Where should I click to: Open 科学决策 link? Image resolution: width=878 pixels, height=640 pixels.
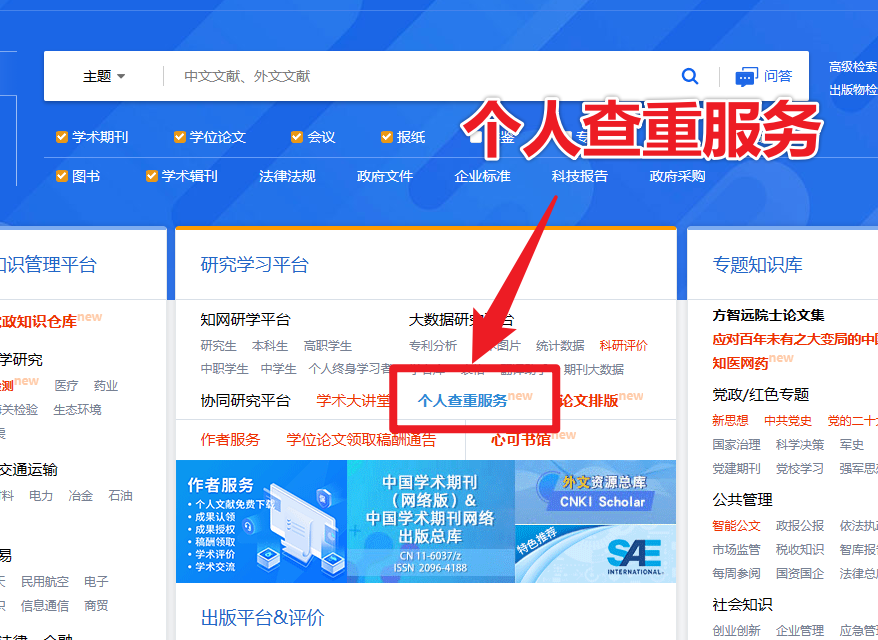coord(800,445)
